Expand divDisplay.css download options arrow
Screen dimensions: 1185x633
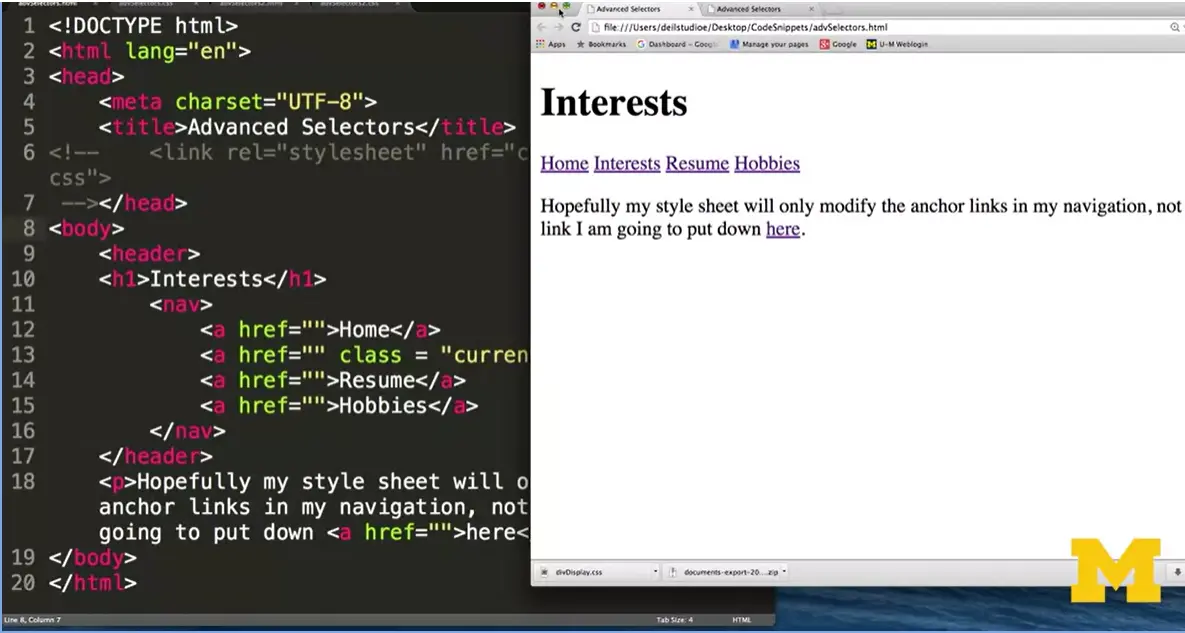(655, 572)
